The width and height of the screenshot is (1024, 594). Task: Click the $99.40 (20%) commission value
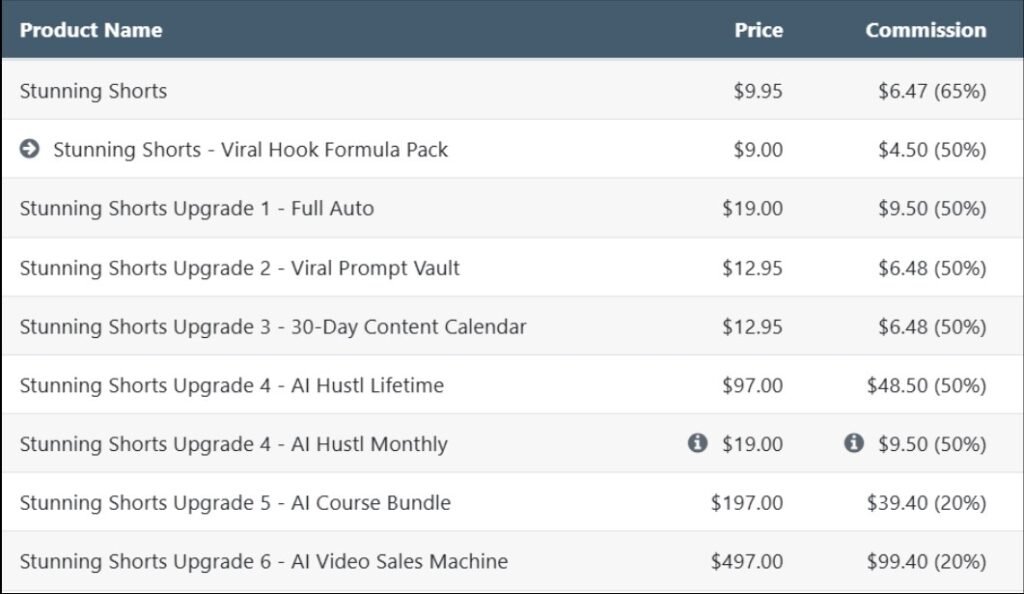click(x=927, y=562)
